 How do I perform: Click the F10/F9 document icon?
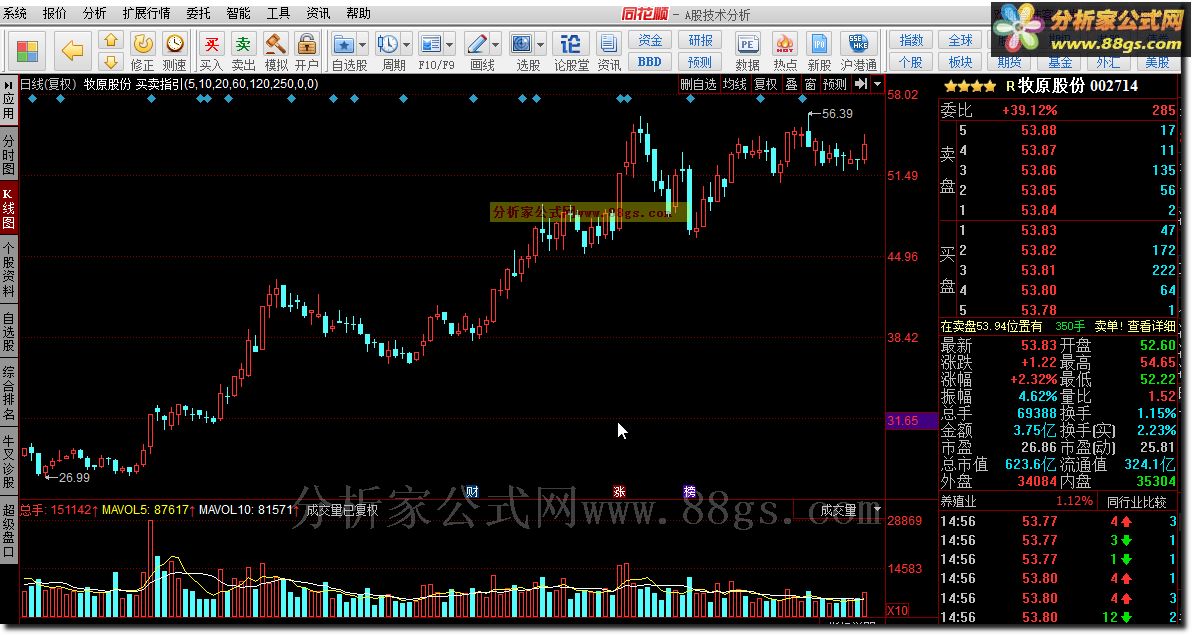coord(431,43)
